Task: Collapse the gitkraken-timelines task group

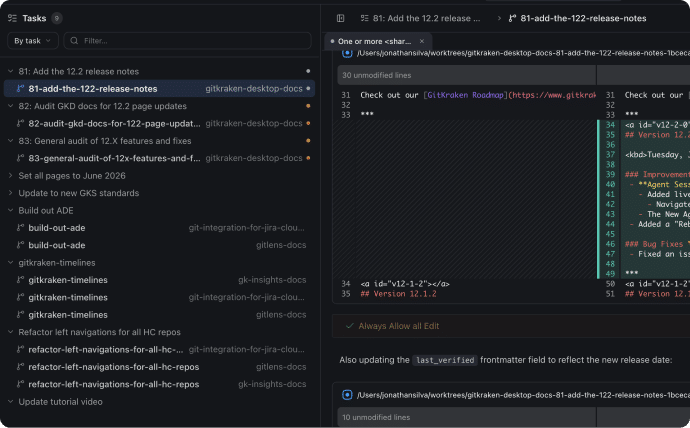Action: pyautogui.click(x=11, y=263)
